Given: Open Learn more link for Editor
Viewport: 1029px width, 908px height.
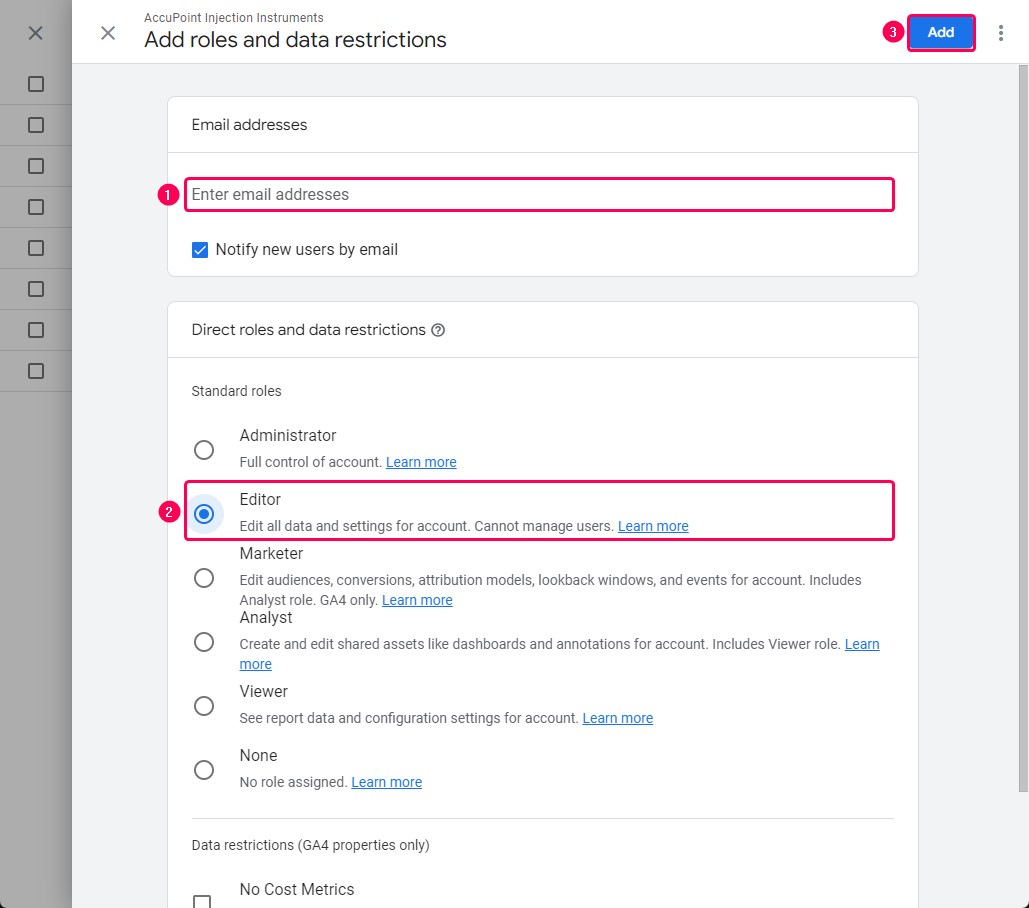Looking at the screenshot, I should pos(653,526).
